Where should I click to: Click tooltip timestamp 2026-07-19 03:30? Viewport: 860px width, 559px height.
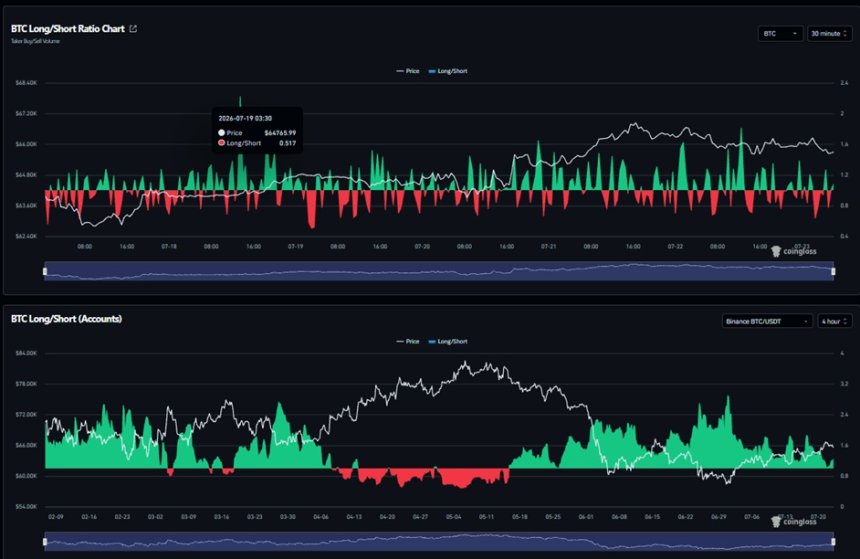245,118
